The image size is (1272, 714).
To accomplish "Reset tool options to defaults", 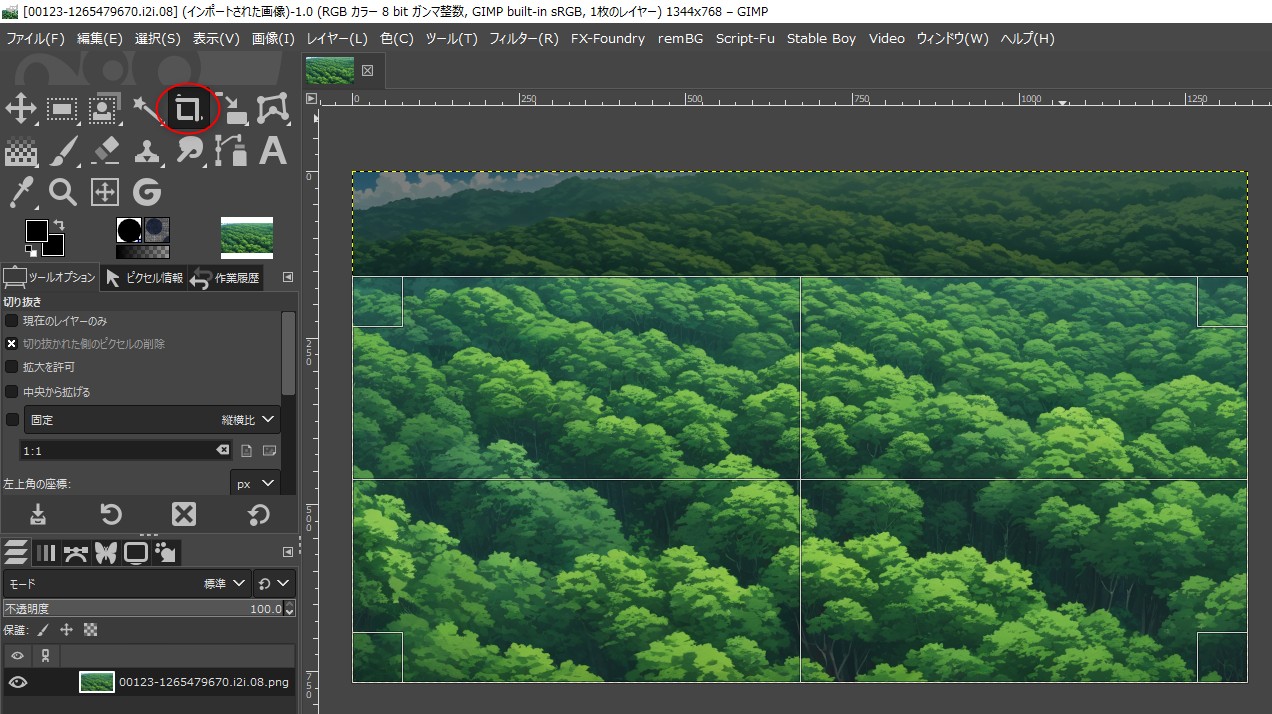I will [257, 514].
